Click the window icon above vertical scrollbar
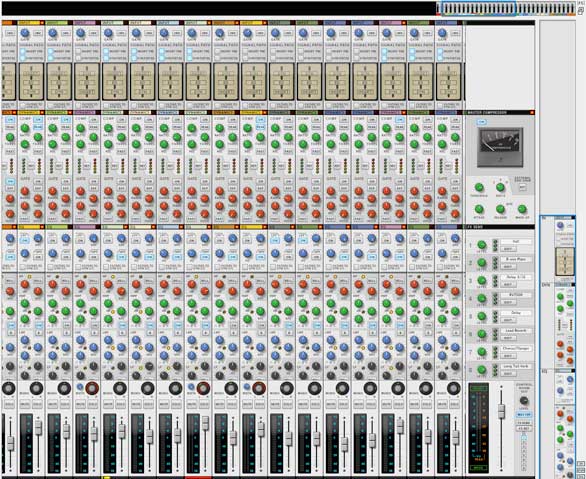586x479 pixels. [581, 11]
